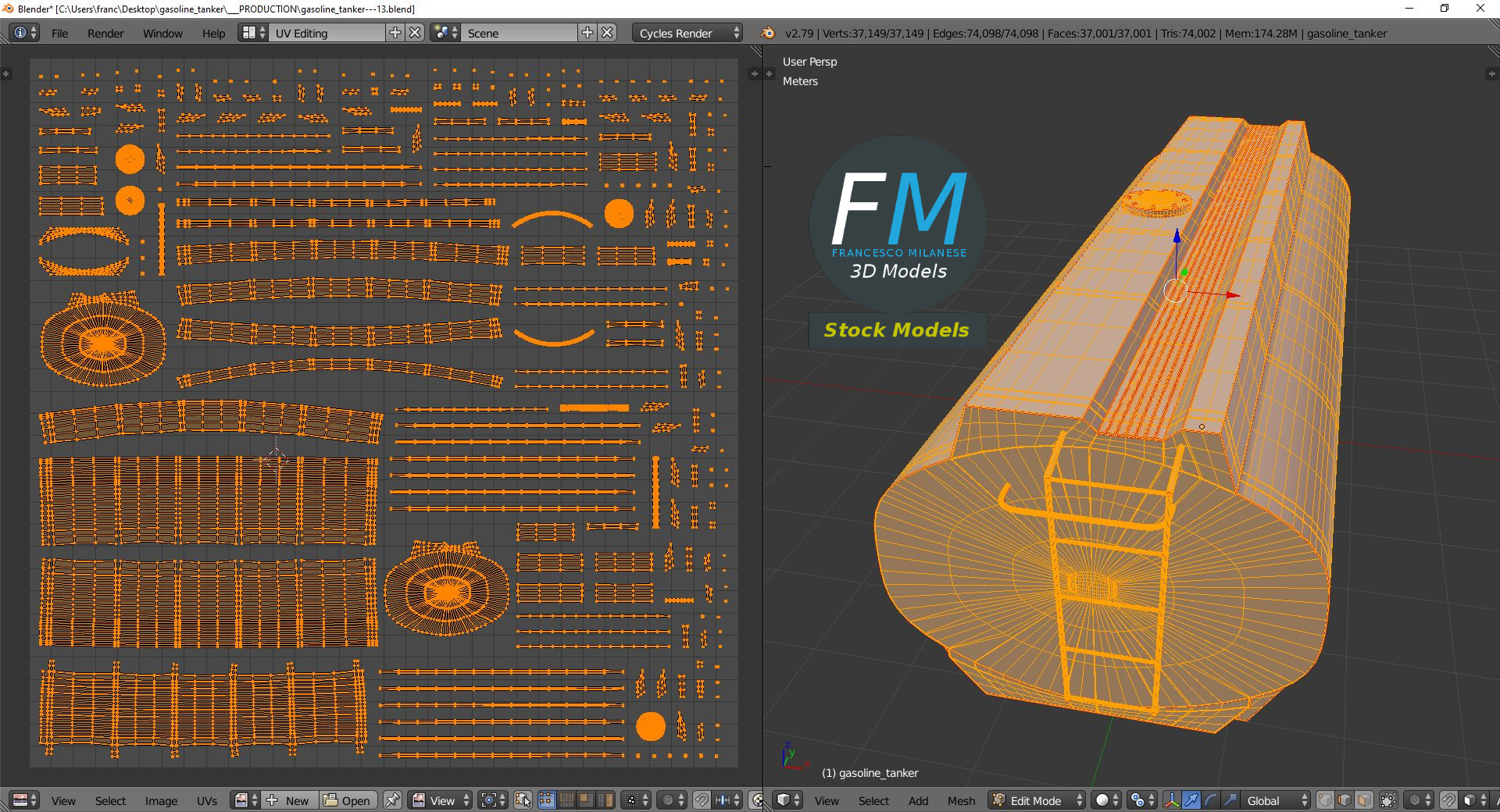Delete the current scene
The height and width of the screenshot is (812, 1500).
pyautogui.click(x=607, y=33)
